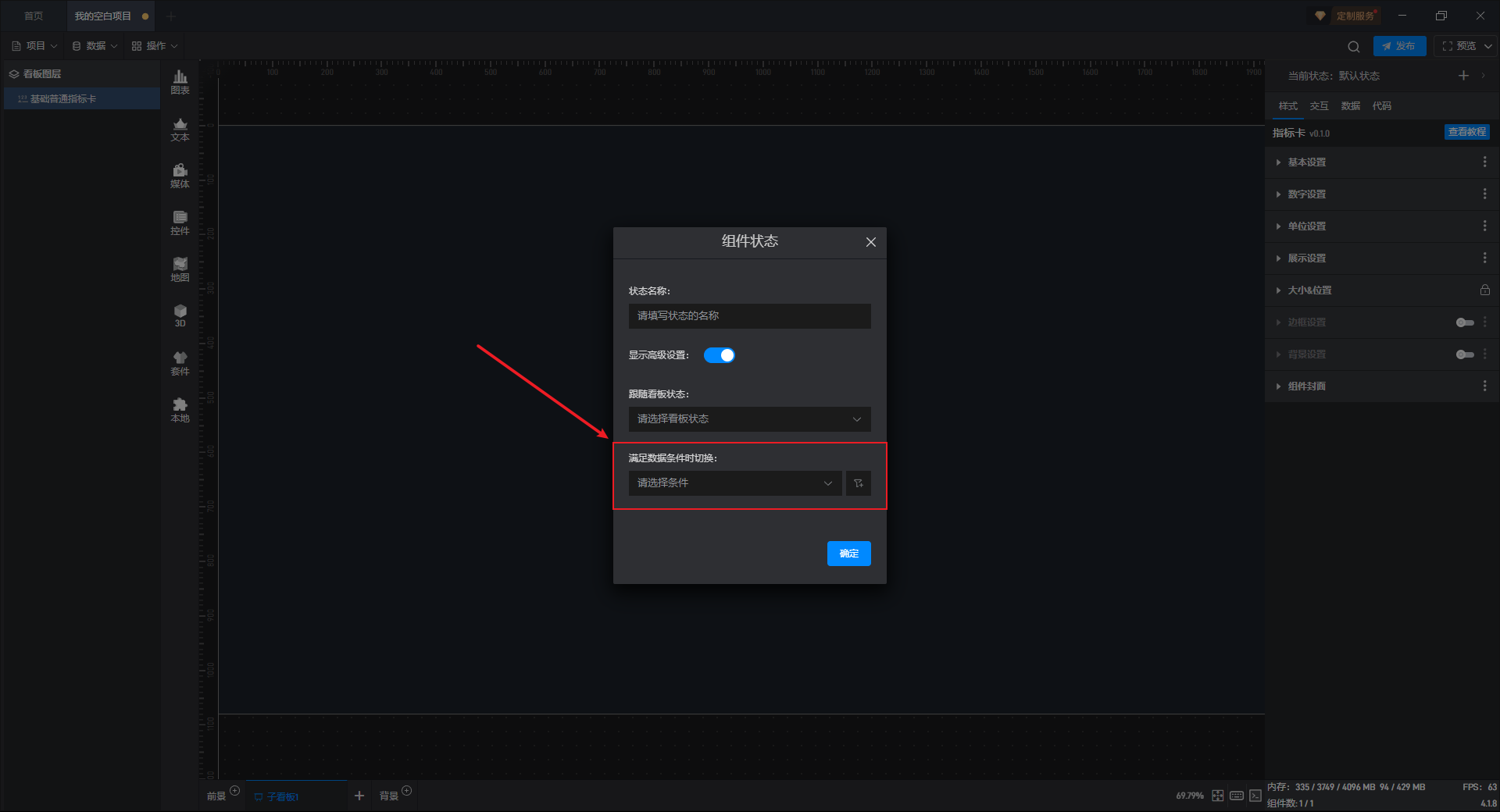1500x812 pixels.
Task: Switch to the 数据 tab in right panel
Action: pyautogui.click(x=1350, y=105)
